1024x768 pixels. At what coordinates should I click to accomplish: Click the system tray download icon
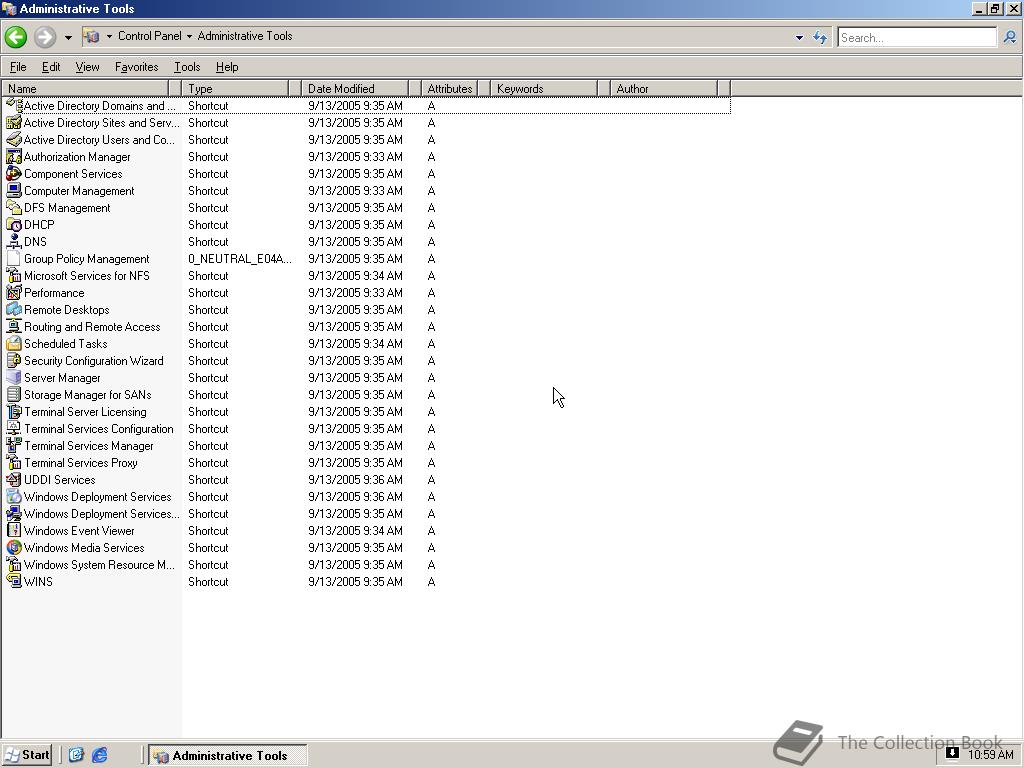(x=953, y=753)
